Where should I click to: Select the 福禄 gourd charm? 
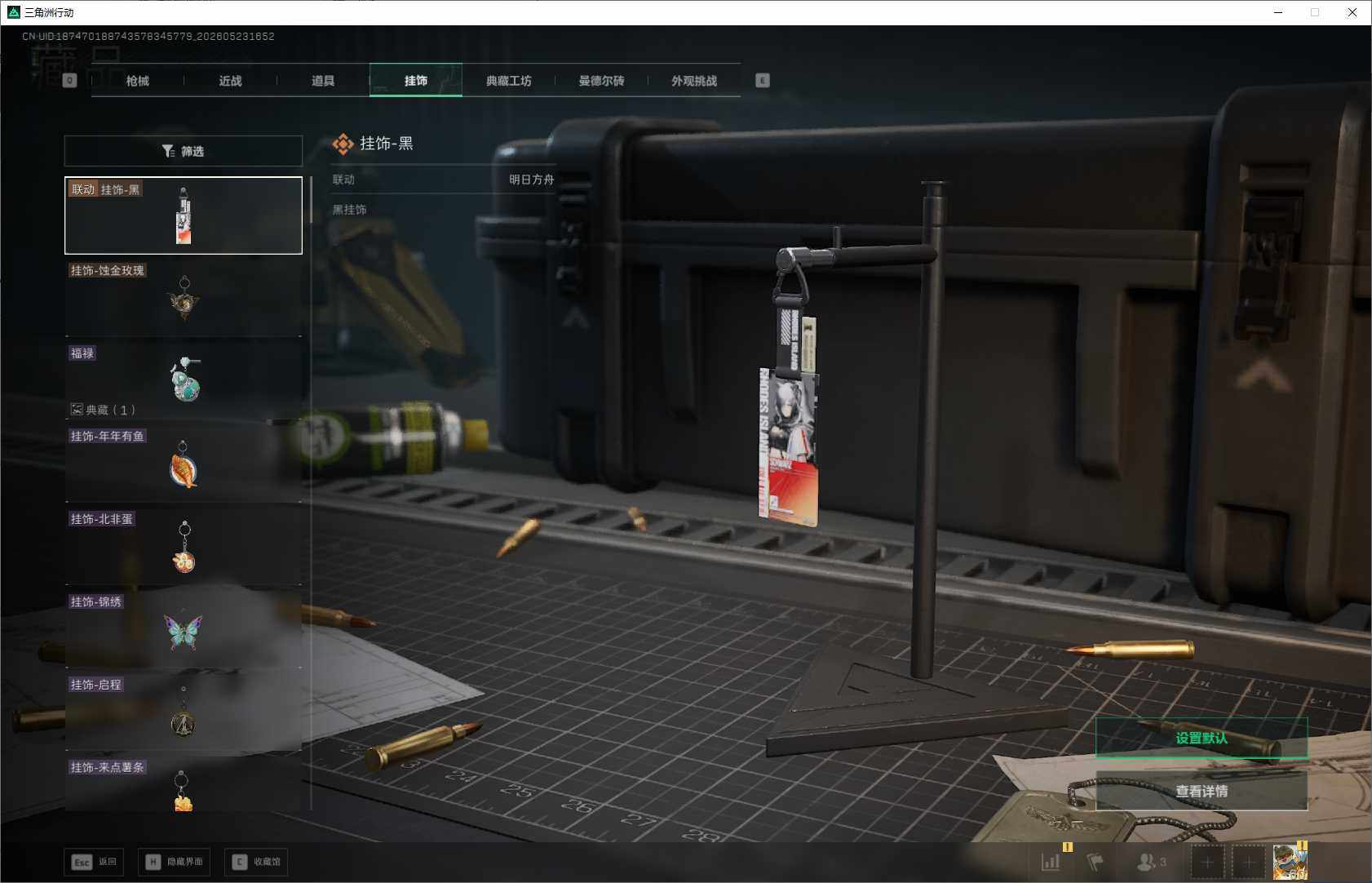click(x=184, y=380)
